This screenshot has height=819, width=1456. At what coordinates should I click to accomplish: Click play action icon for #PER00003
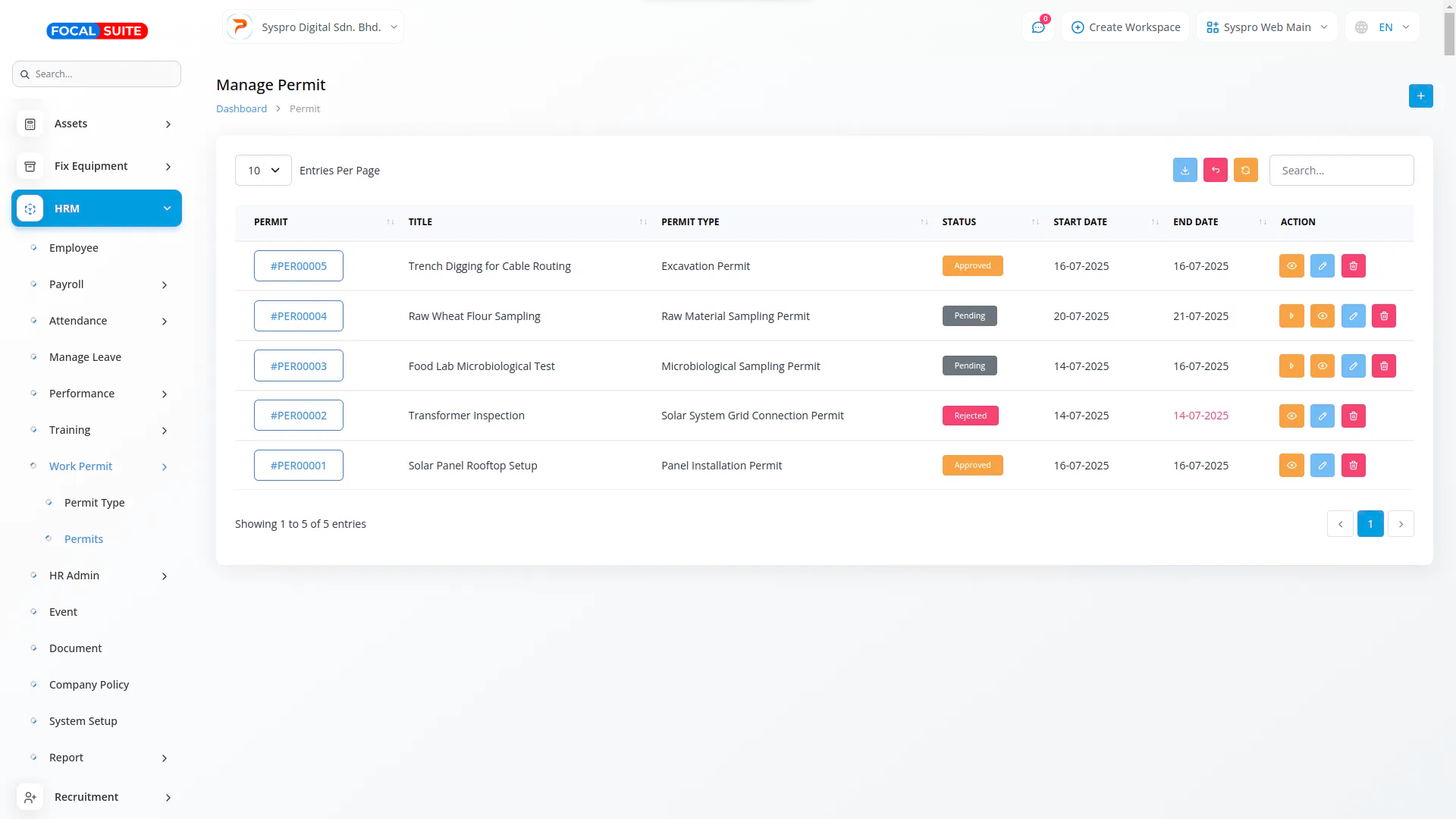click(1291, 366)
